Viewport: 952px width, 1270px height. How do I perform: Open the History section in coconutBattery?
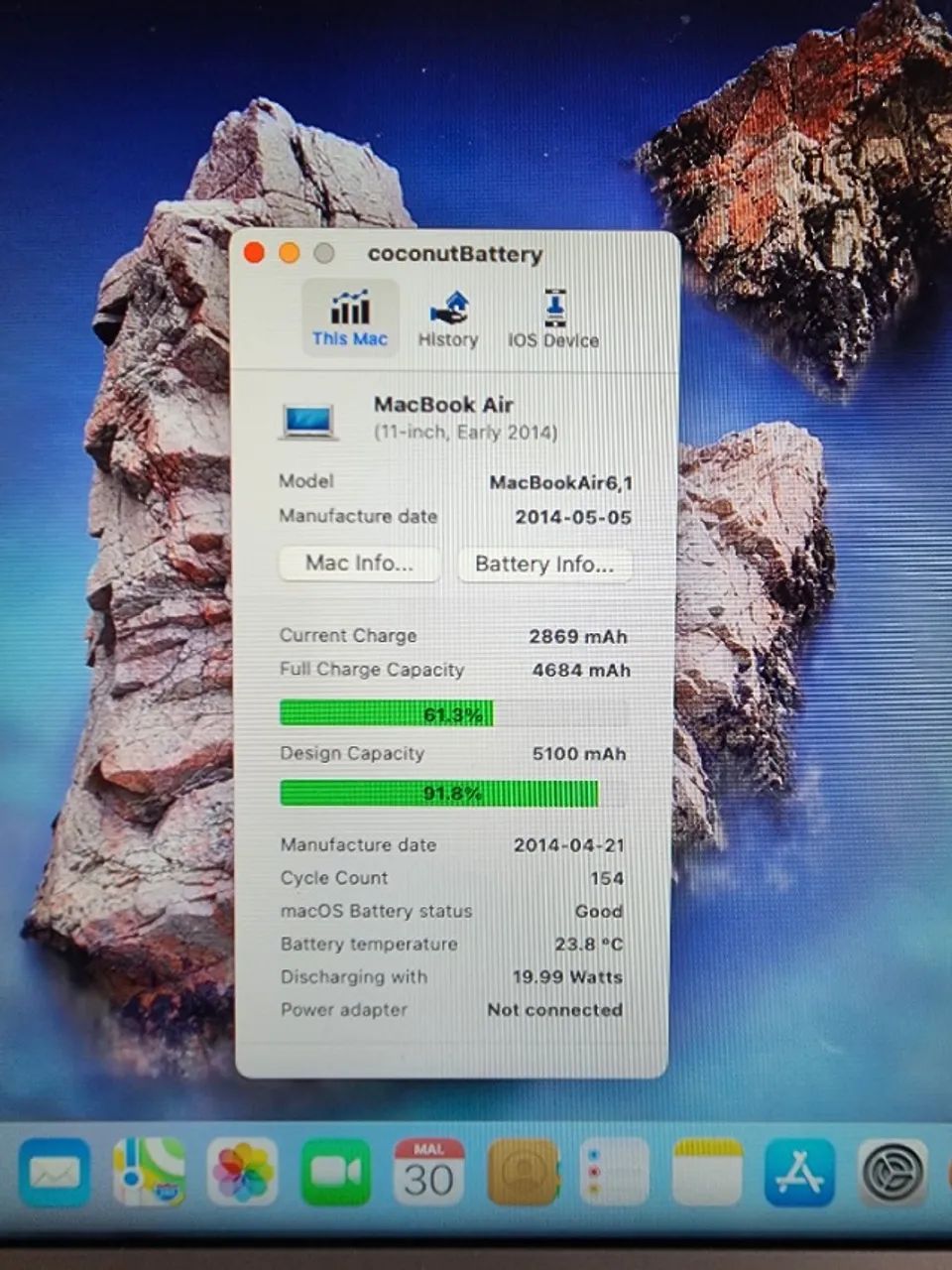[448, 316]
